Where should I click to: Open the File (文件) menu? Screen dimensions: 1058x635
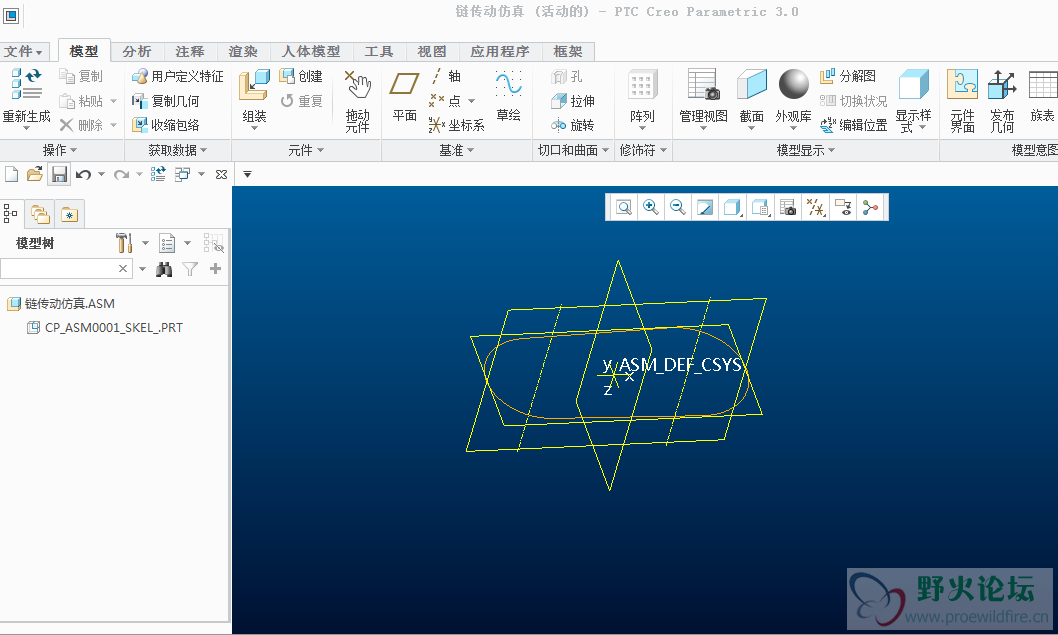coord(23,51)
